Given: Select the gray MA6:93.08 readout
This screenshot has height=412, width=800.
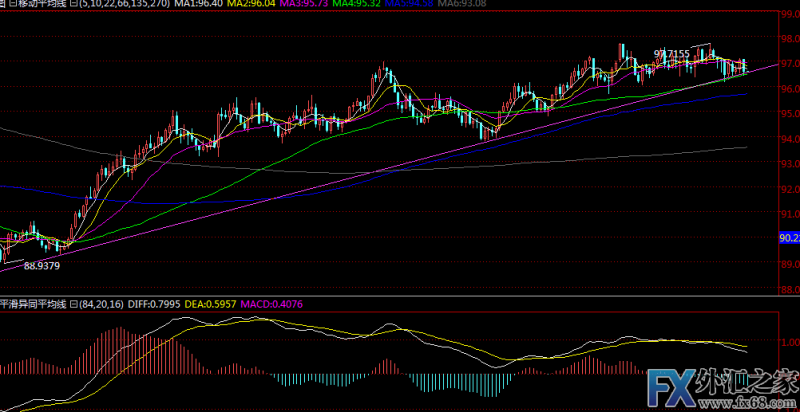Looking at the screenshot, I should [x=461, y=3].
